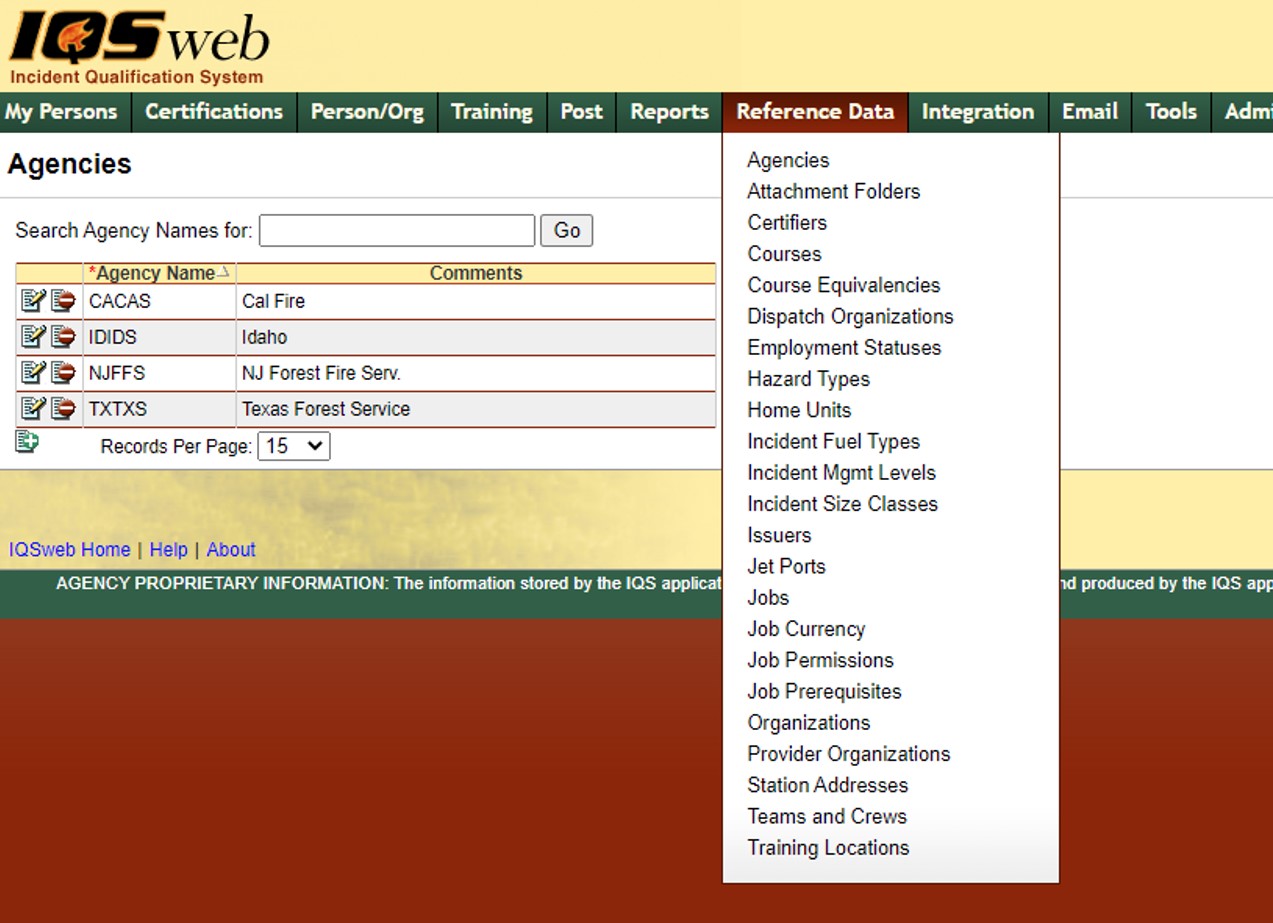
Task: Click the Go search button
Action: pos(567,231)
